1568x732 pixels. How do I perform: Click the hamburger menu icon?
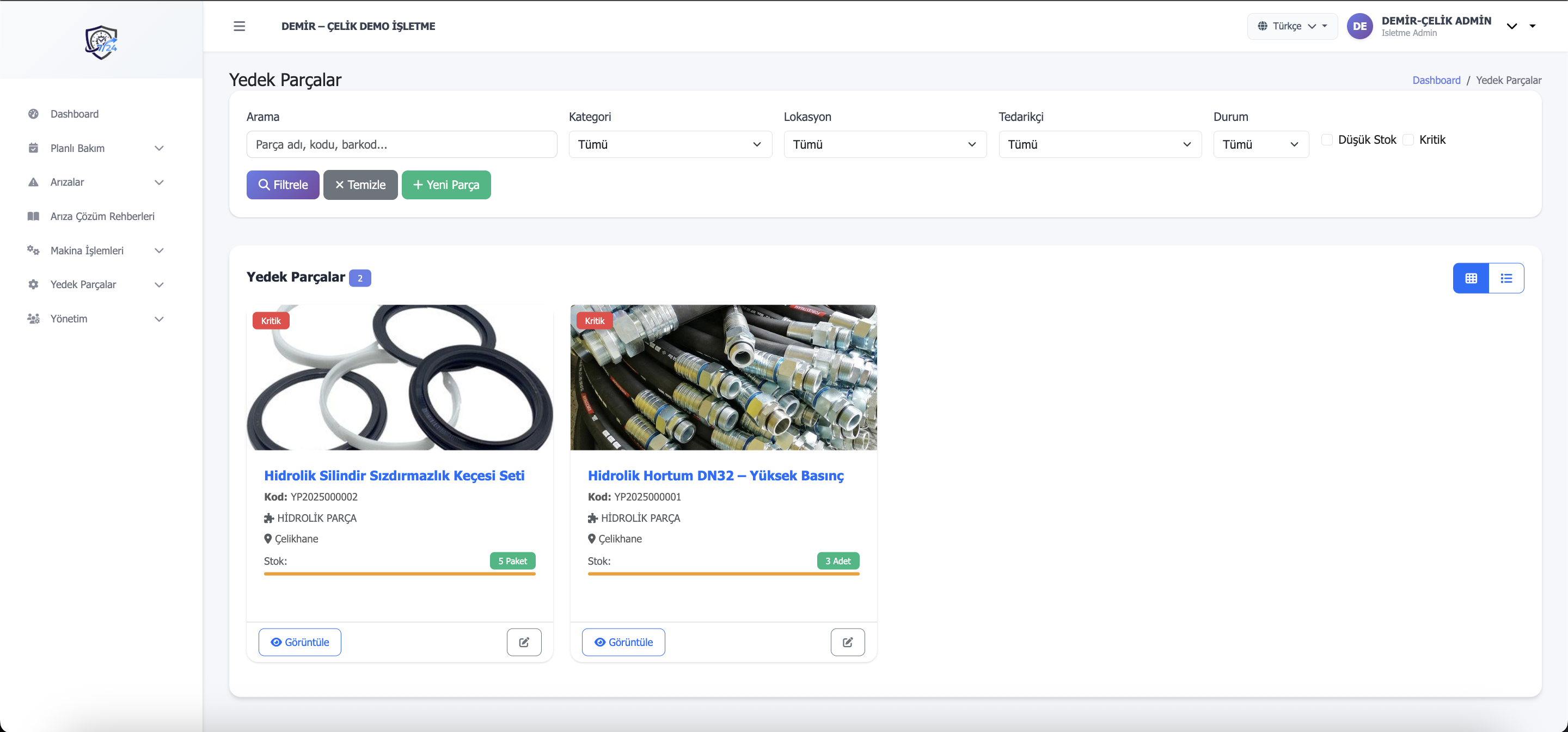coord(239,26)
